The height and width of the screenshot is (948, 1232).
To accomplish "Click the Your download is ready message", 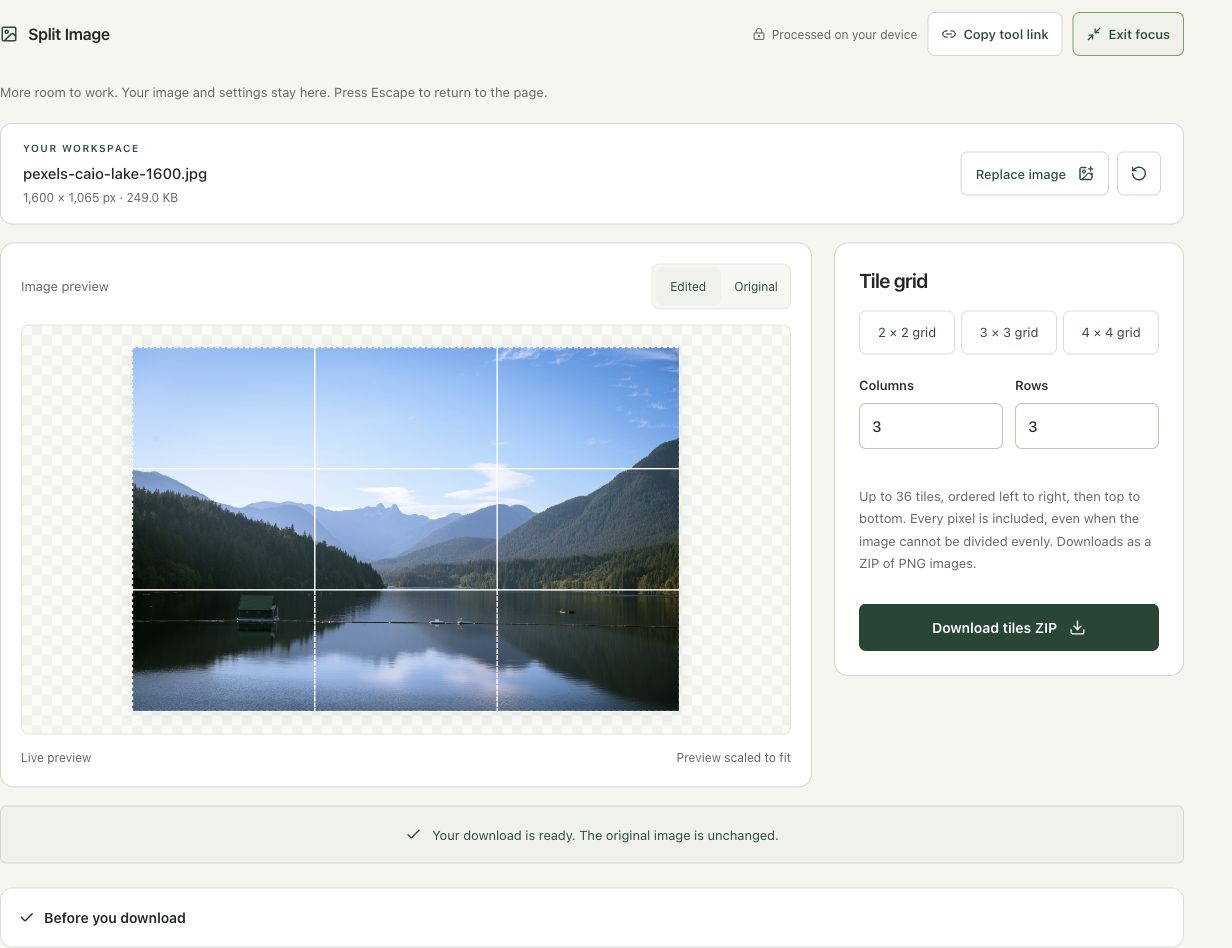I will coord(605,835).
